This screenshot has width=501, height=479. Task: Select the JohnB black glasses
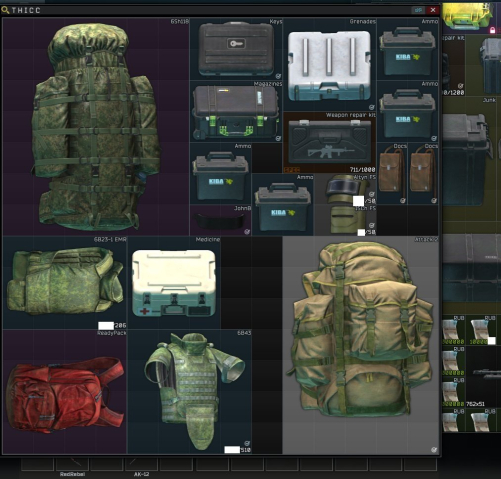click(221, 220)
